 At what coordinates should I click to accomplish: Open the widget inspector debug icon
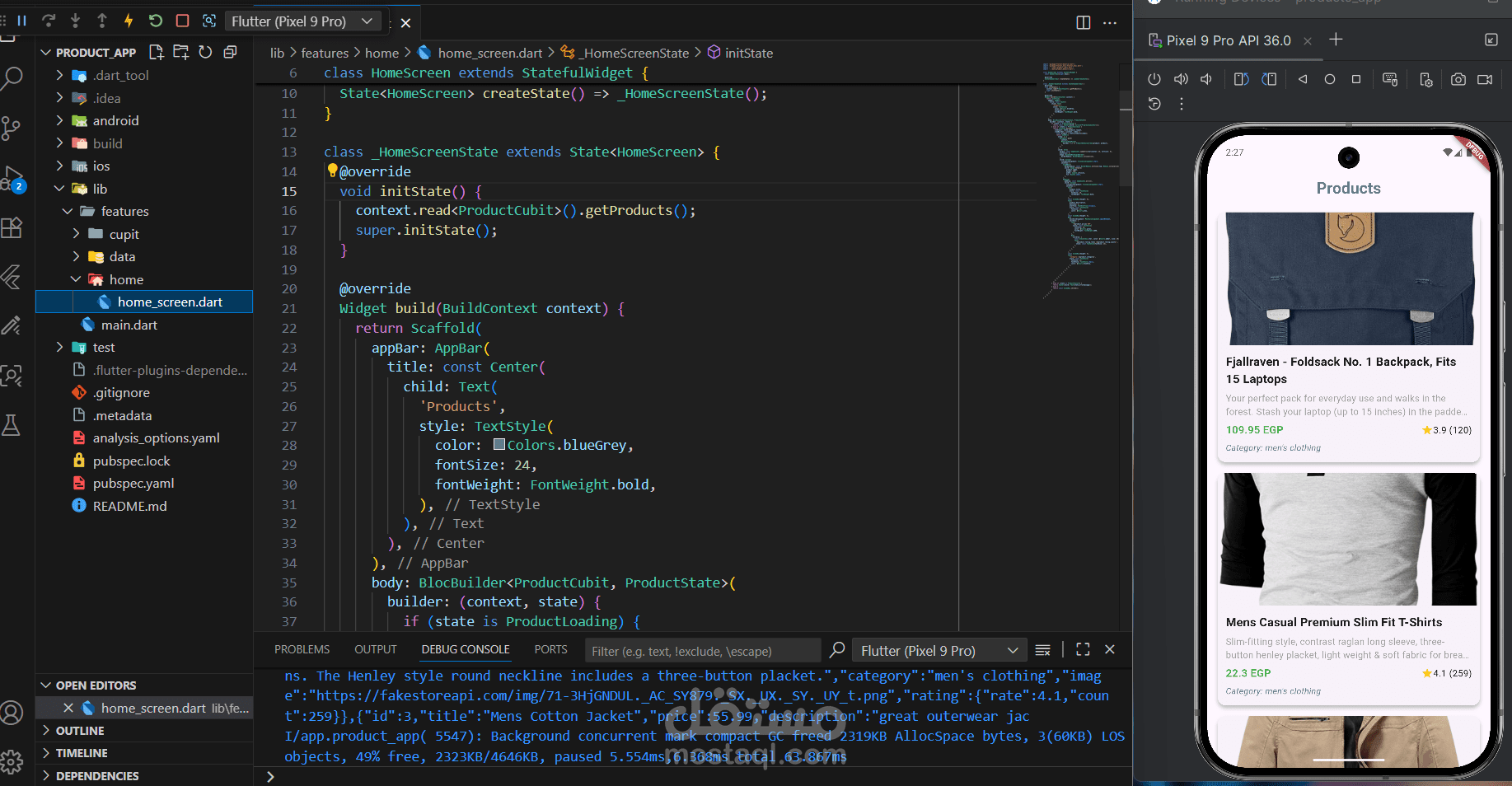(x=209, y=21)
